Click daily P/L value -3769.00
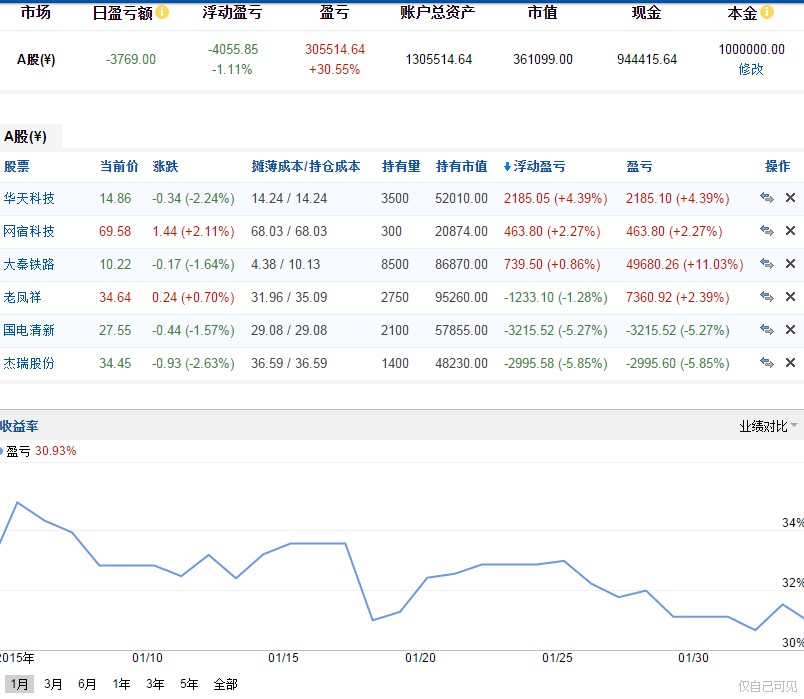The height and width of the screenshot is (699, 804). [131, 59]
